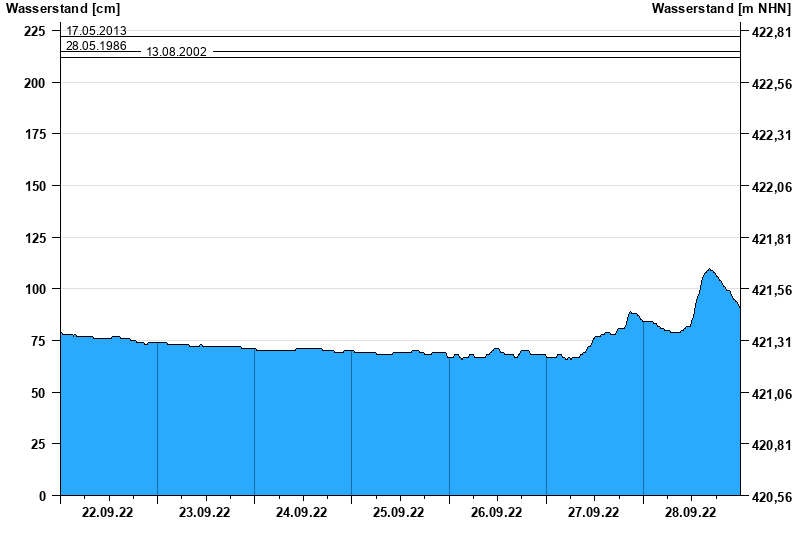Click the smaller water level peak on 27.09.22
Screen dimensions: 800x550
[631, 313]
